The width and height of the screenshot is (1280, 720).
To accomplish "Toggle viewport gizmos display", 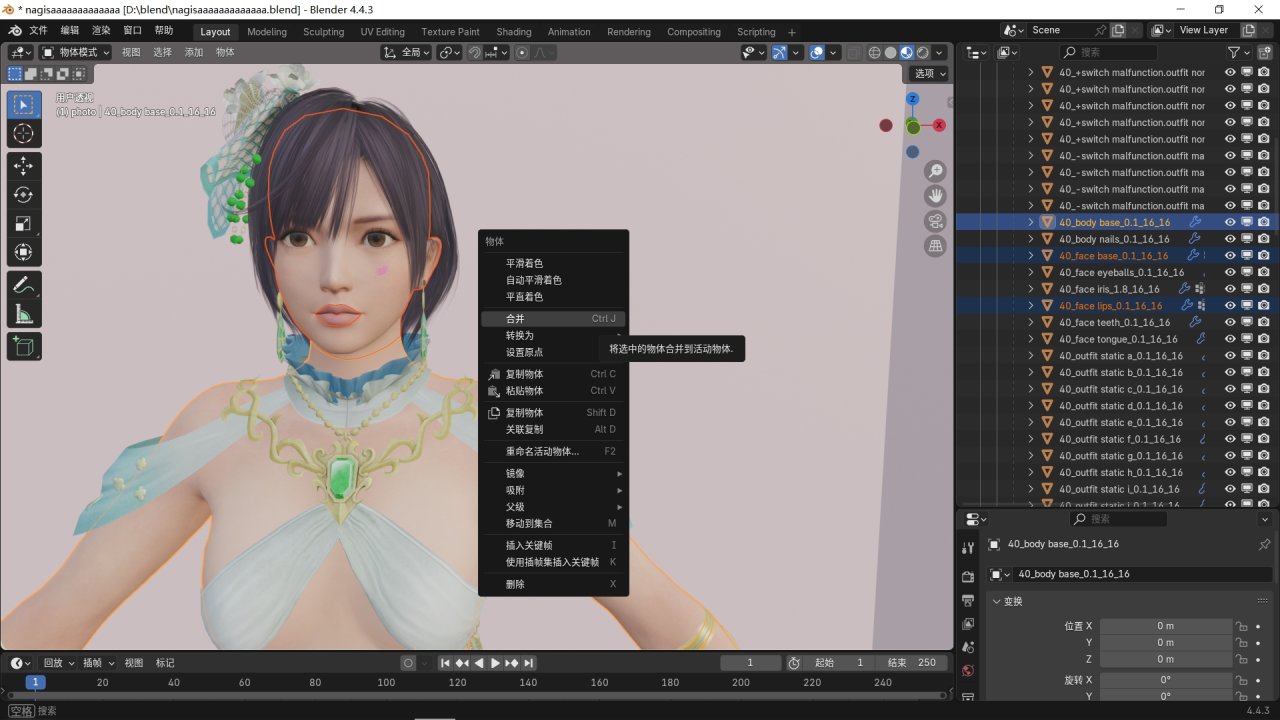I will point(780,52).
